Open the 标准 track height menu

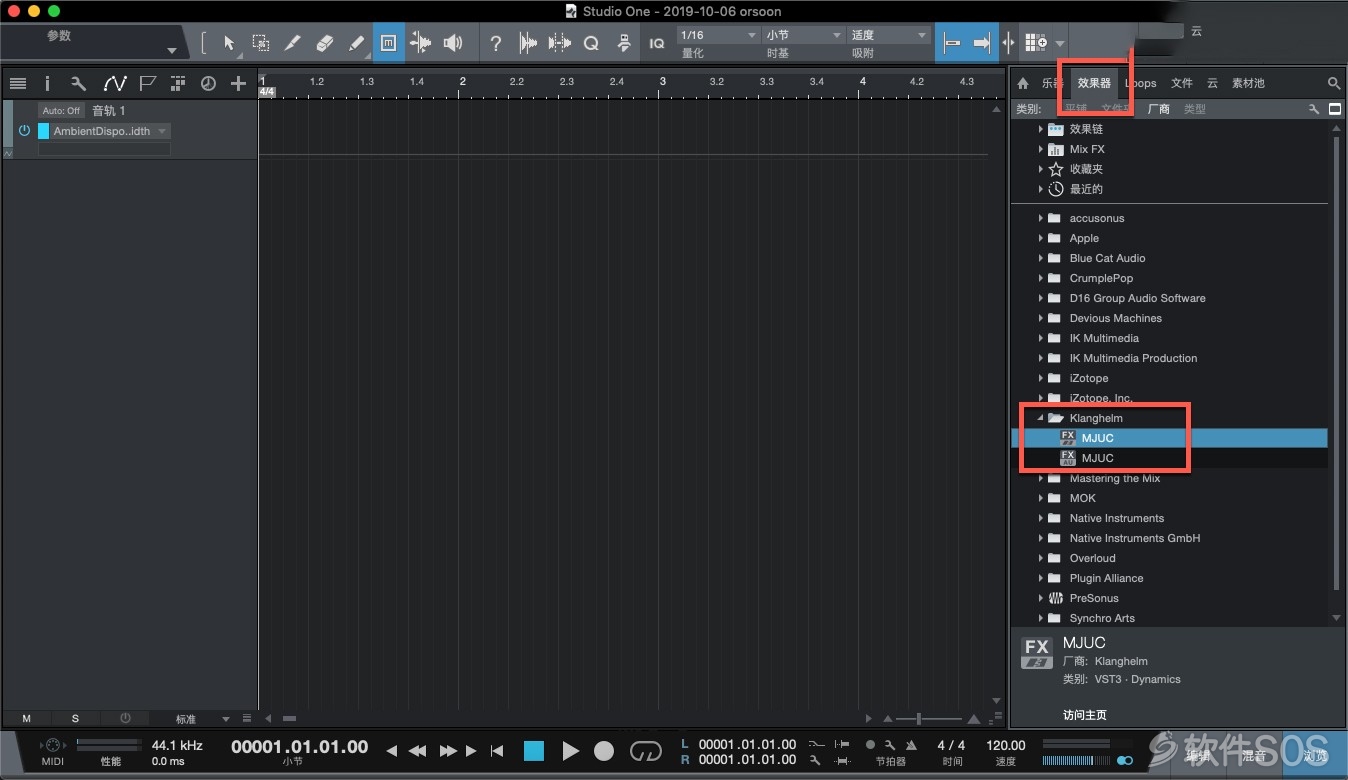201,718
